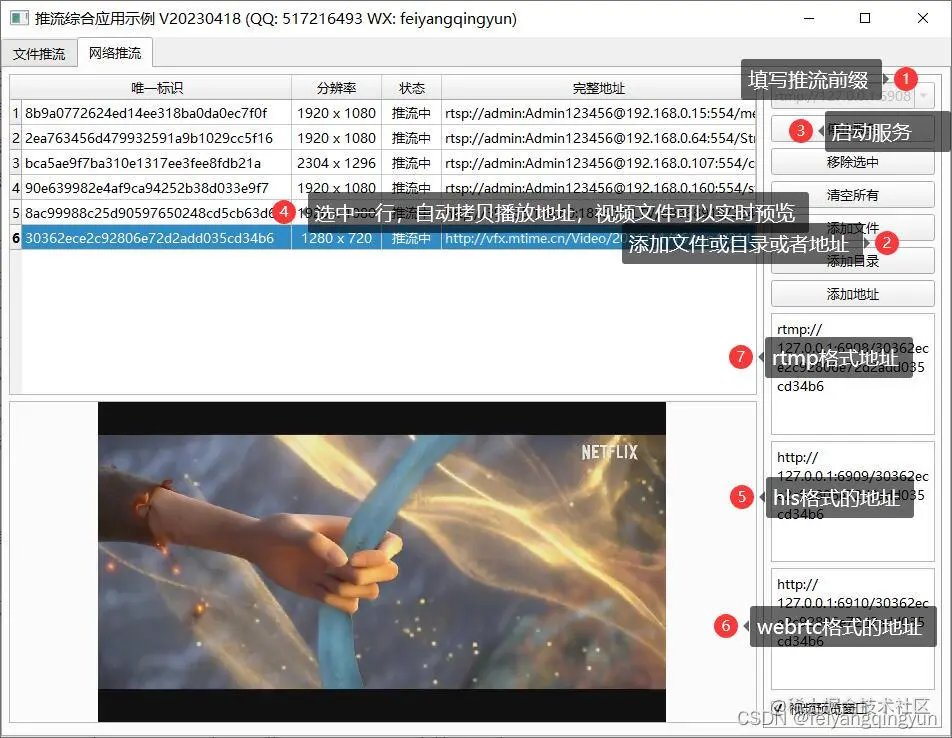Click the 1280 x 720 resolution cell
The image size is (952, 738).
tap(336, 238)
